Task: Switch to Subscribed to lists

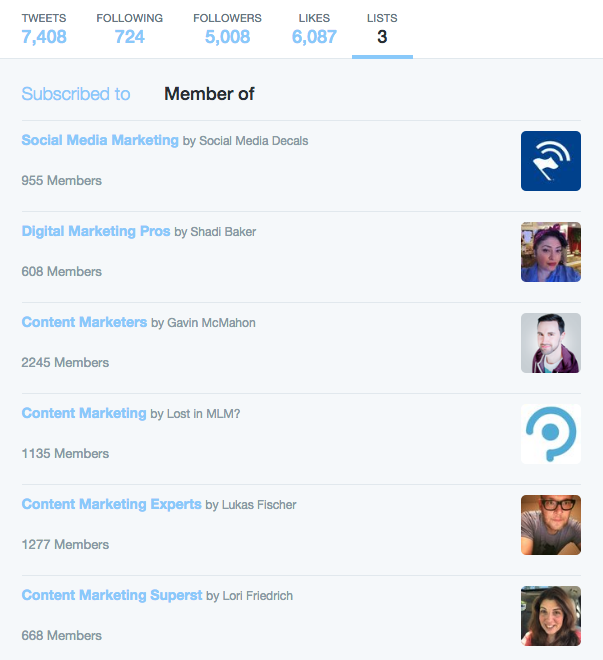Action: [76, 94]
